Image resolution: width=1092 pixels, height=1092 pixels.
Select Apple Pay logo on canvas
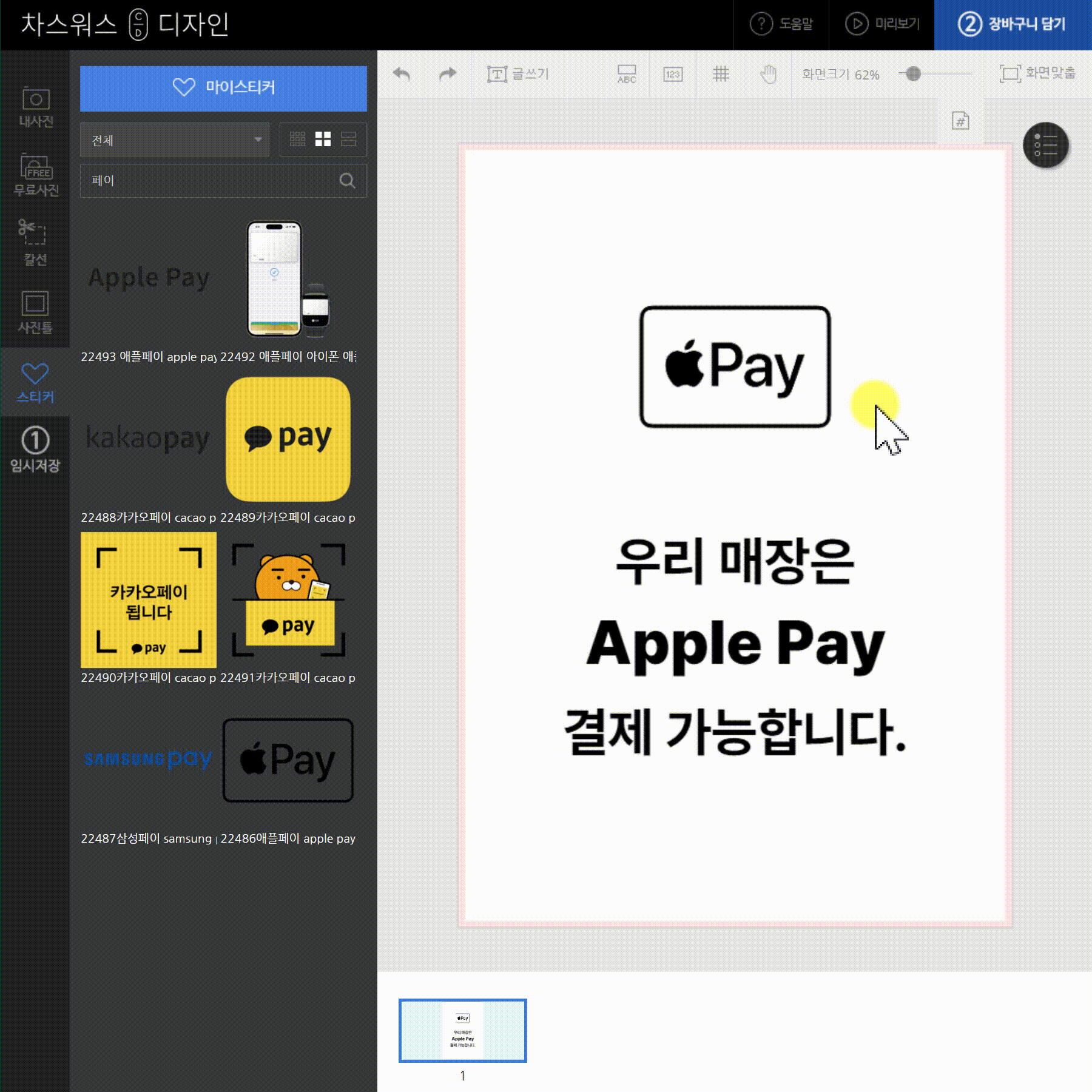coord(735,366)
